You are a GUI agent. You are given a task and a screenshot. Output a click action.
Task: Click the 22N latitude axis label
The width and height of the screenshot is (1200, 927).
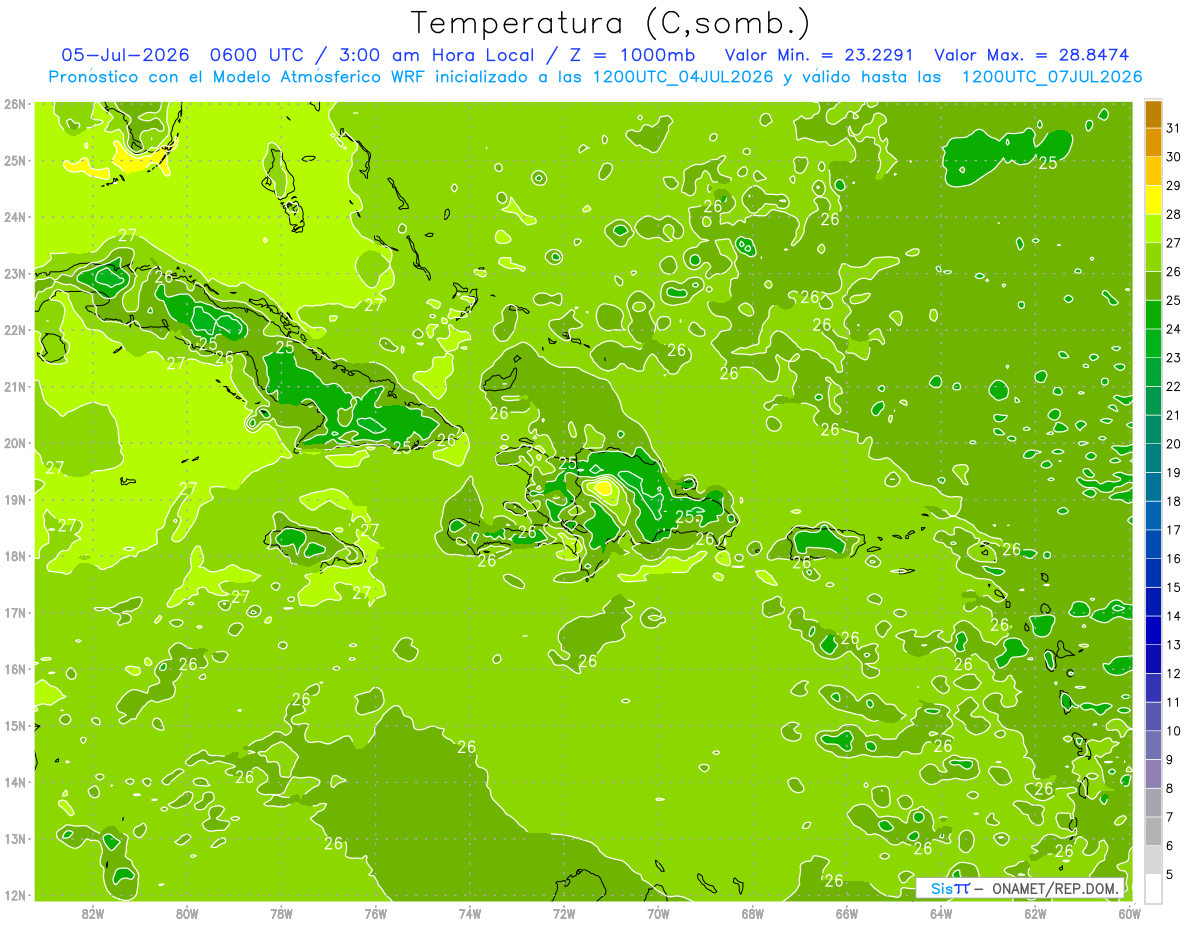point(14,330)
